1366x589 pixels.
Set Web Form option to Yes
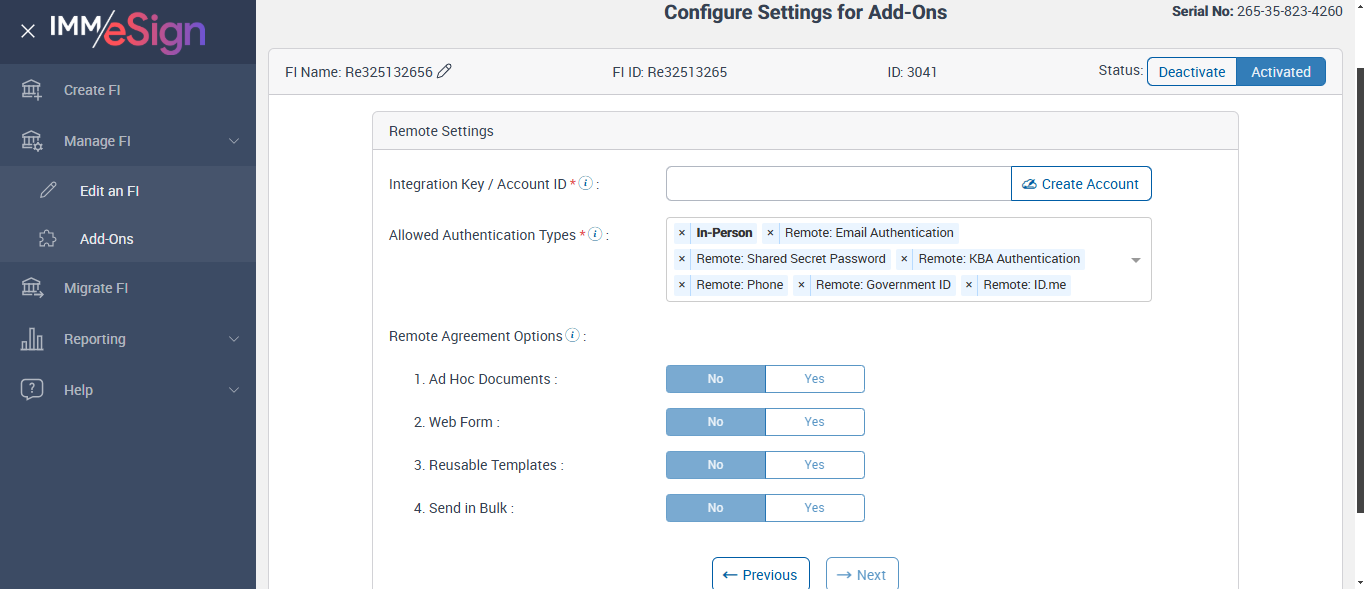point(814,422)
